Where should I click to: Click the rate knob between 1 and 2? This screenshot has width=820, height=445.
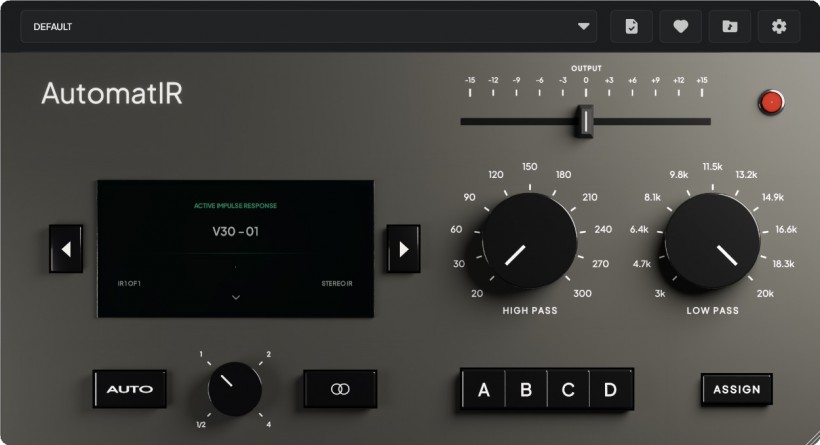[x=235, y=389]
